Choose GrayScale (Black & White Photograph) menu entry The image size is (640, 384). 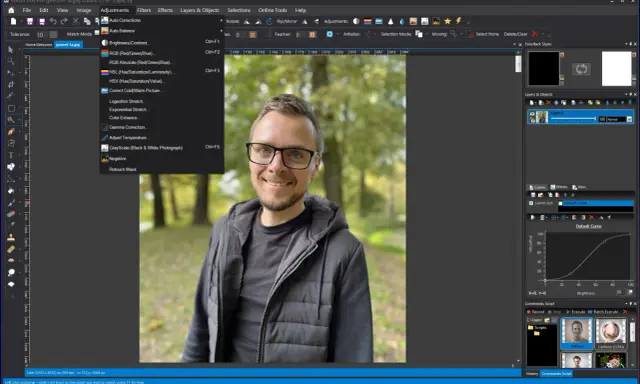coord(162,148)
